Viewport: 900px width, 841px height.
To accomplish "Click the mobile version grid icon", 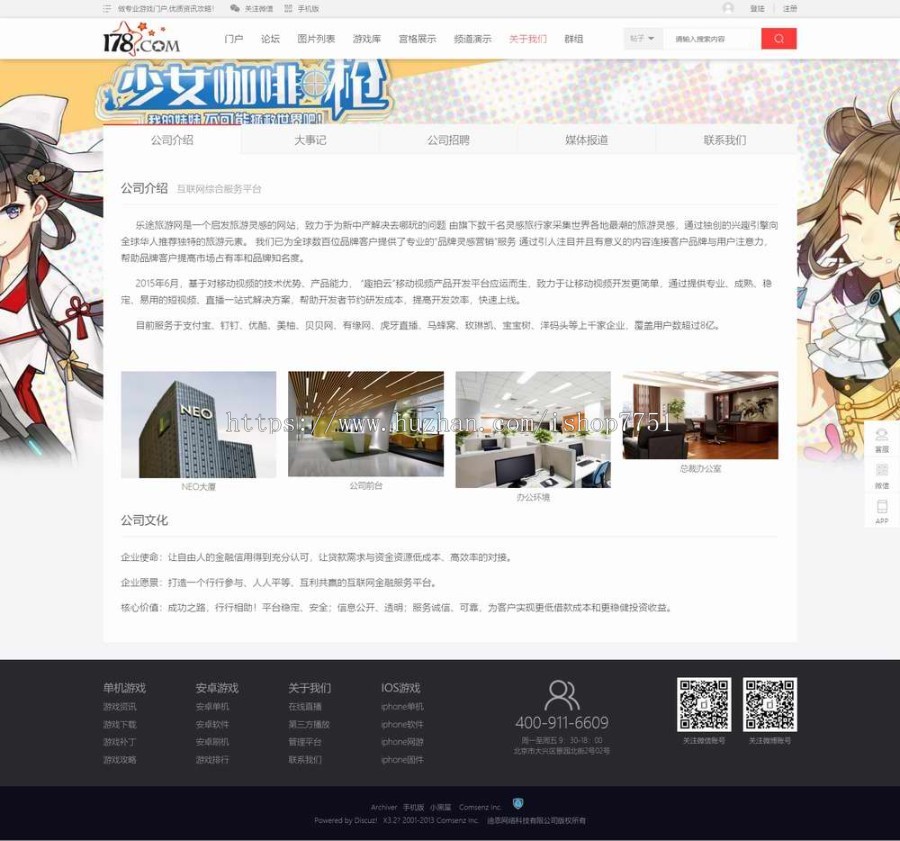I will (288, 8).
